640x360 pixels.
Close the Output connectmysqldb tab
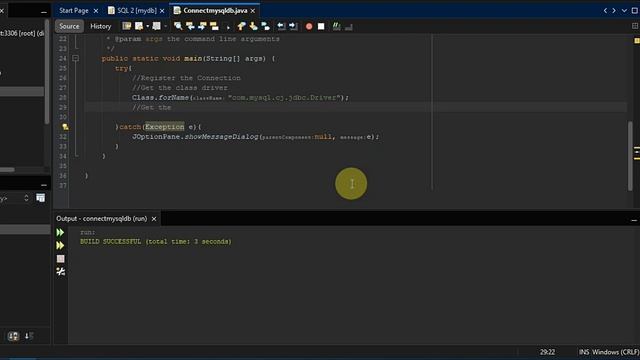(154, 219)
